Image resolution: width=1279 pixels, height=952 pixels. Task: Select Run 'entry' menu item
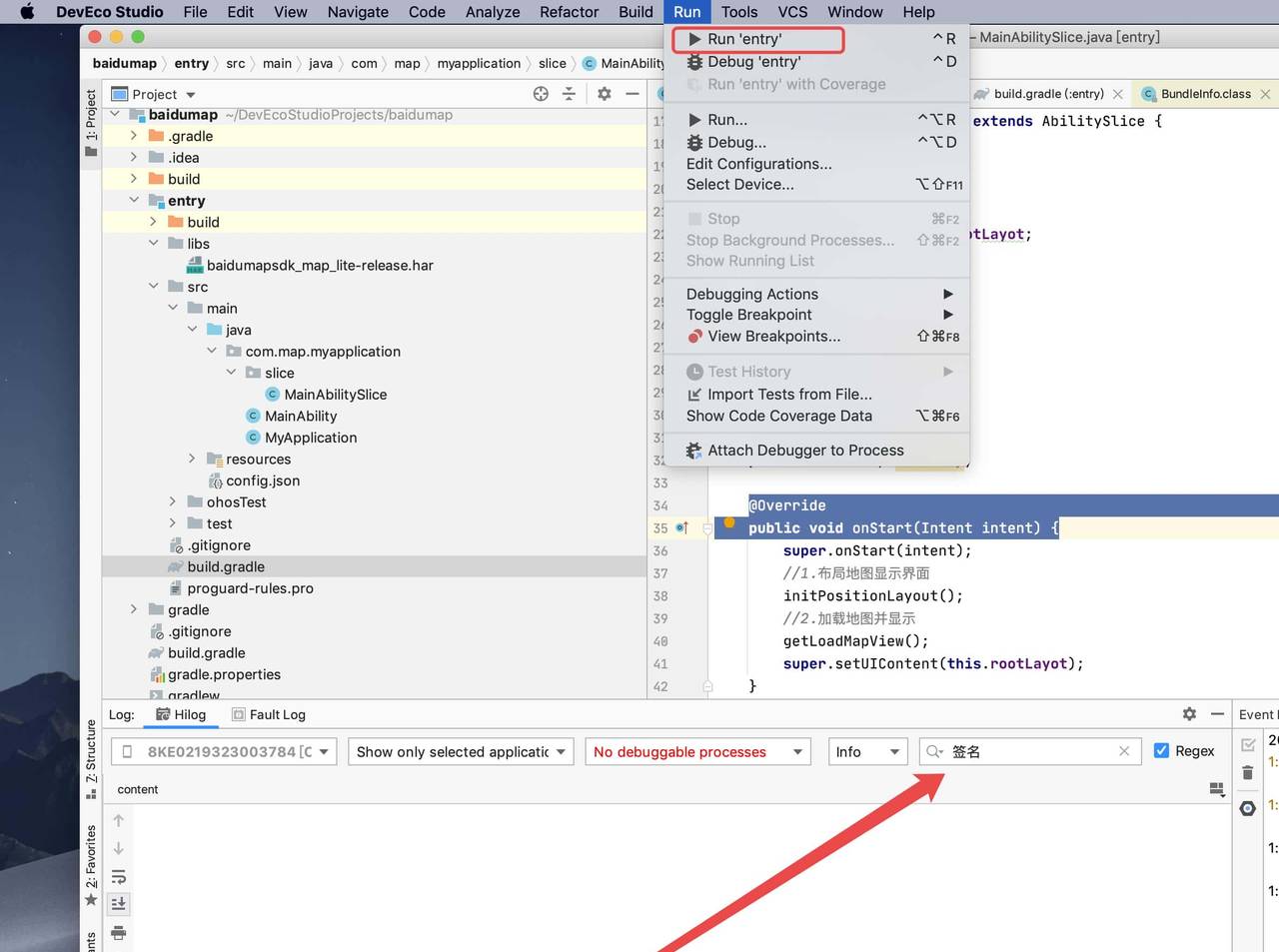tap(744, 39)
